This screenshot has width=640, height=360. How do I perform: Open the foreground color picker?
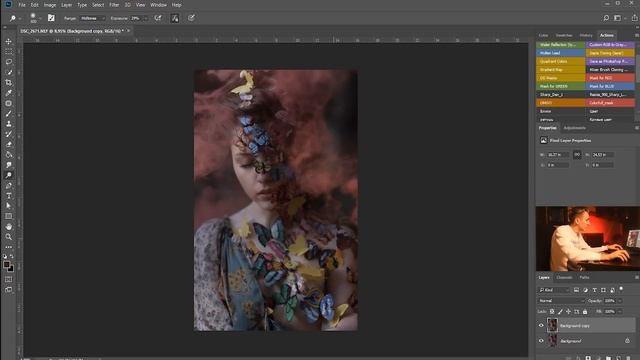tap(7, 265)
